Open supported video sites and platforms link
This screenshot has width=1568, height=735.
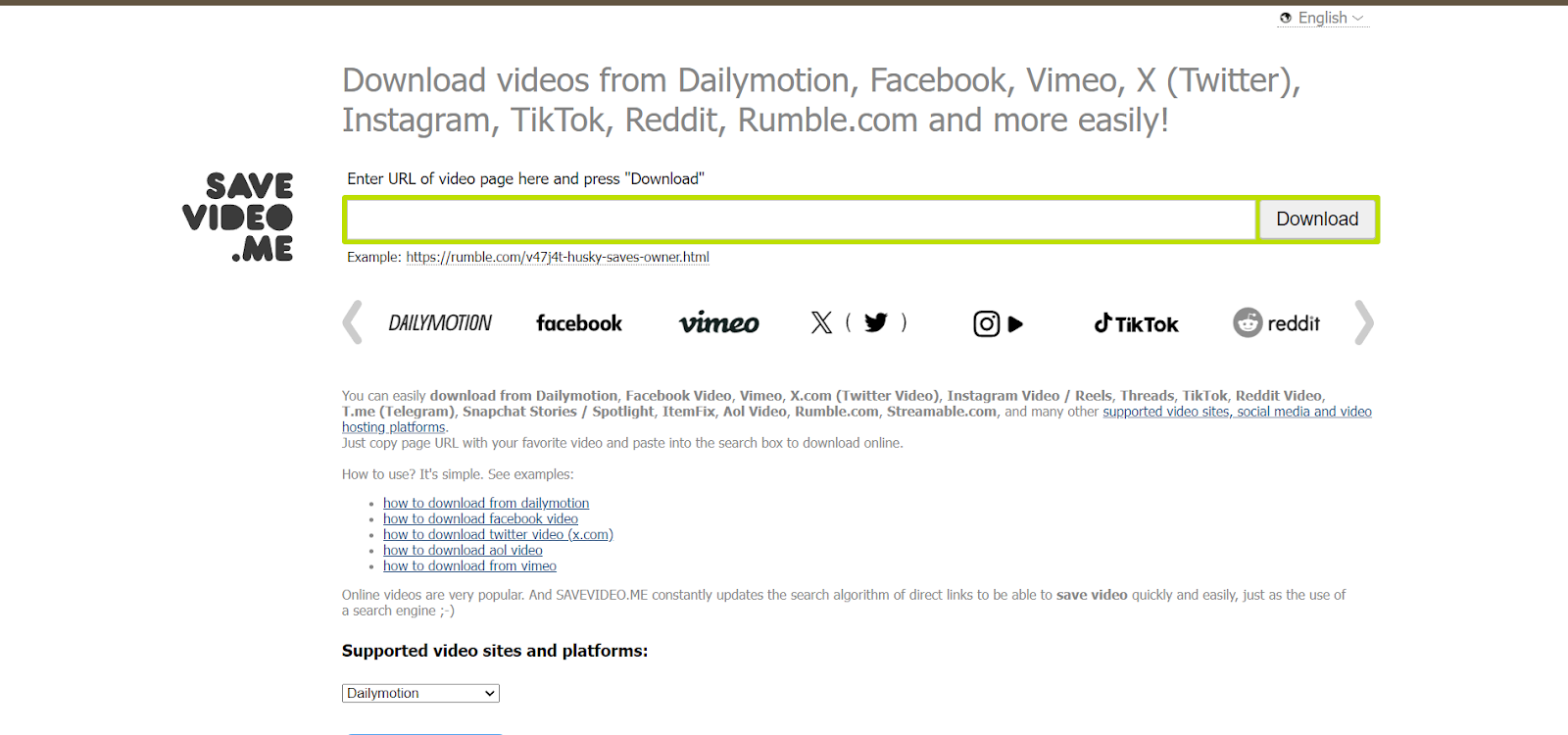click(x=857, y=419)
